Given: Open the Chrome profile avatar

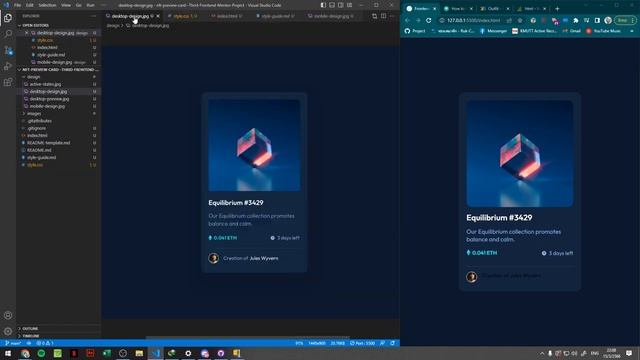Looking at the screenshot, I should (x=608, y=20).
